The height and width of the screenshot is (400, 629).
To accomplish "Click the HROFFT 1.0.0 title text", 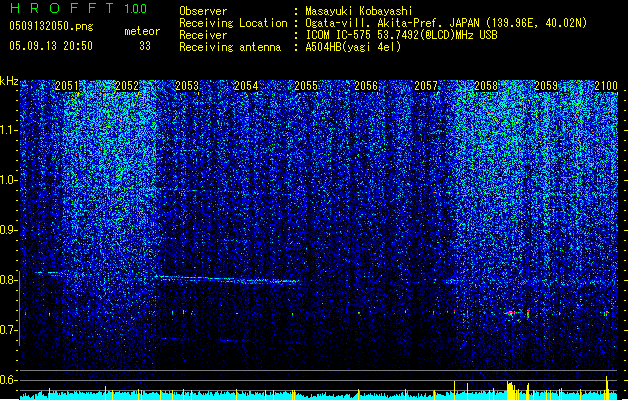I will coord(79,8).
